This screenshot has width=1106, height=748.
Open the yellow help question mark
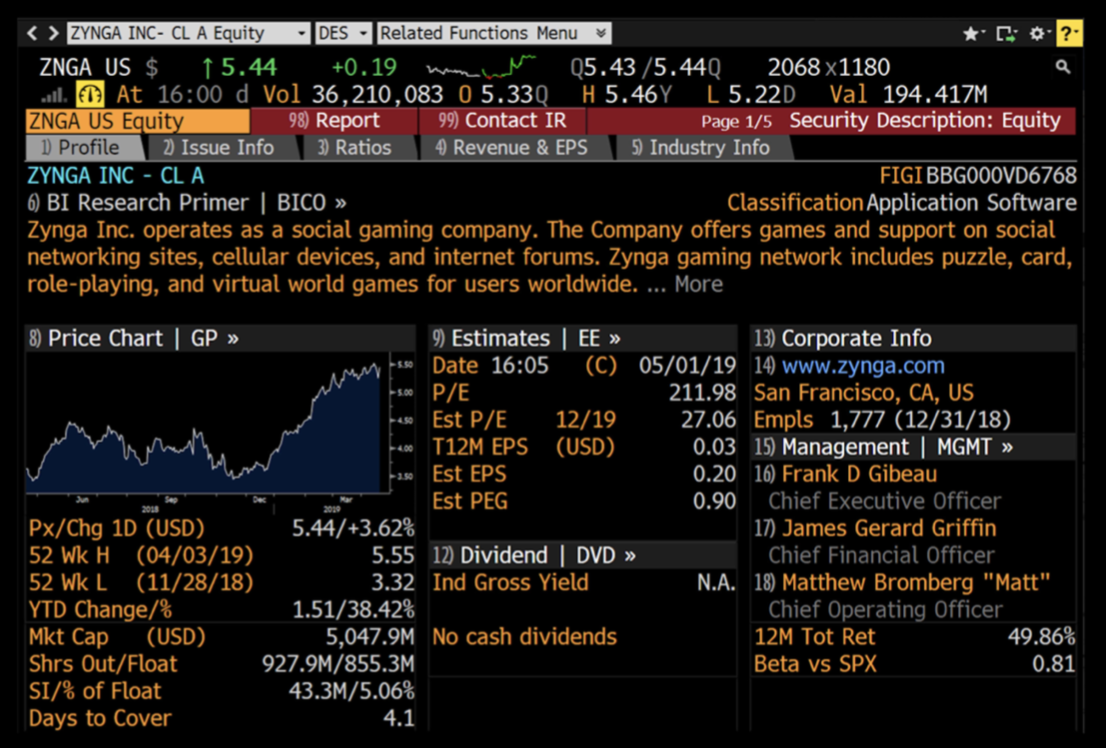[1069, 33]
